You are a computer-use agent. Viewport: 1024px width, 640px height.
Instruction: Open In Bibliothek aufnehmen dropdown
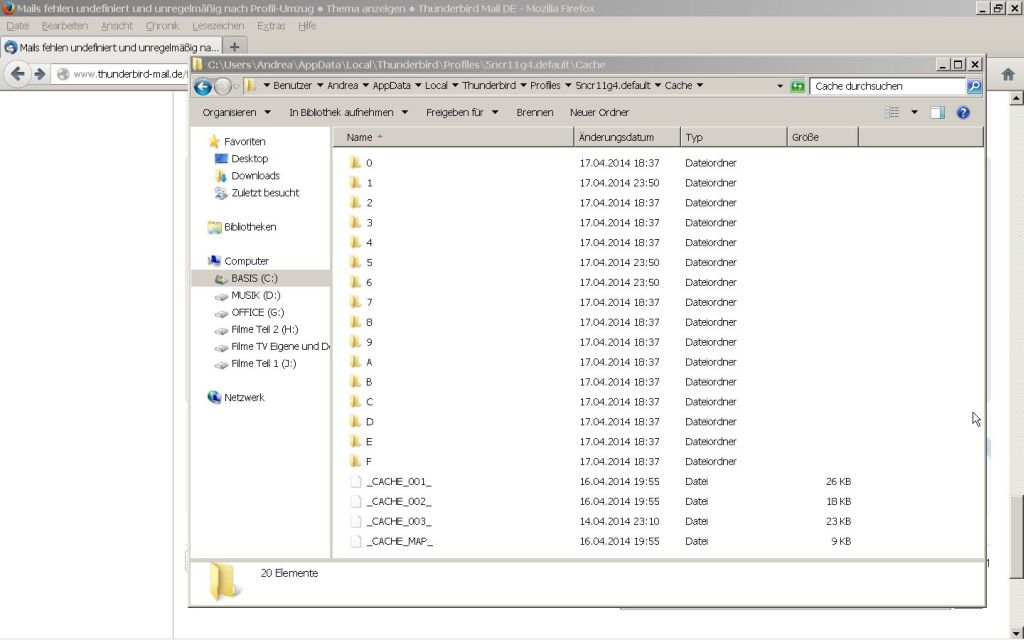click(x=349, y=113)
